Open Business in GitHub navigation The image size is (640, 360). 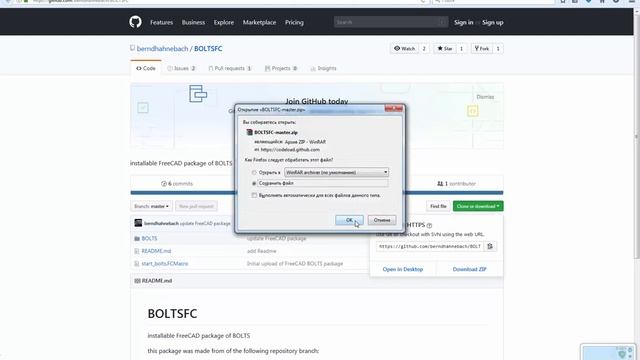(x=193, y=22)
